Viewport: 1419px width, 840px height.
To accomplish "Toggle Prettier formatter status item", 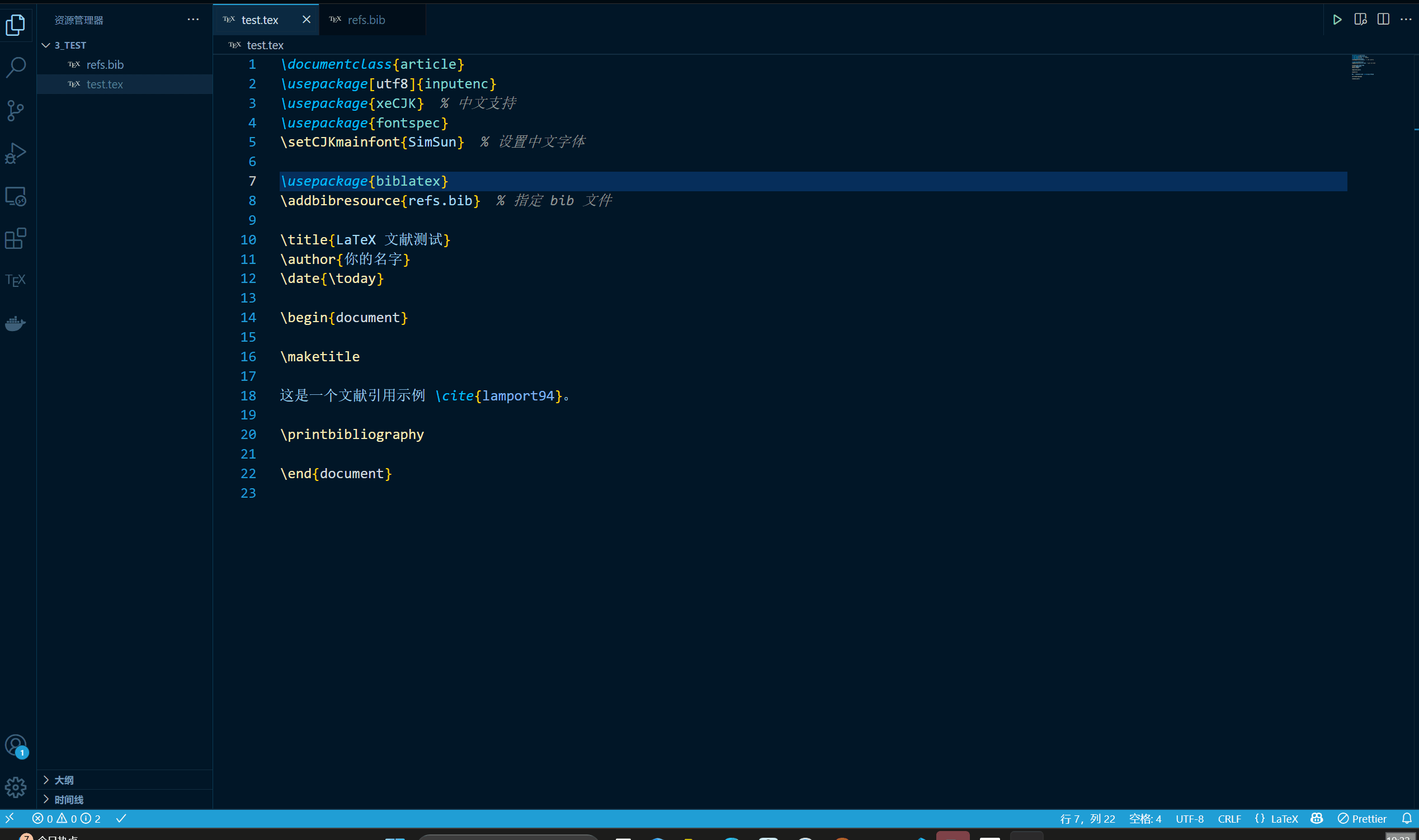I will (x=1363, y=819).
